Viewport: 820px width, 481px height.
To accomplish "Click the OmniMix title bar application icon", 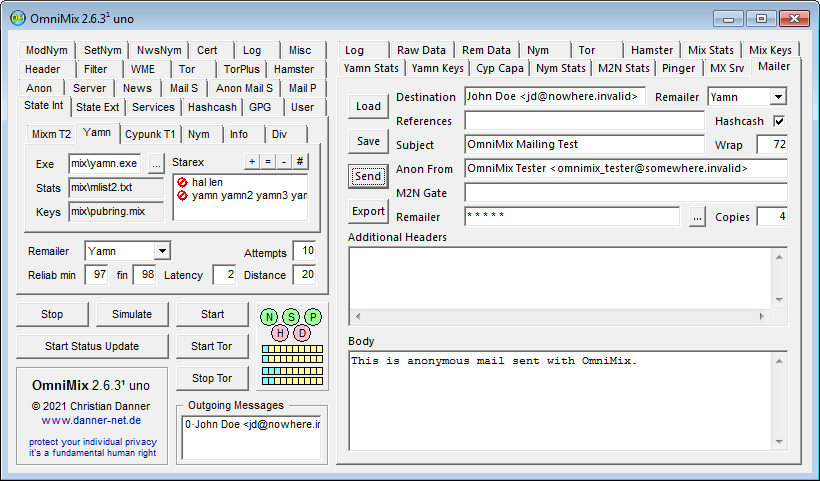I will (x=18, y=18).
